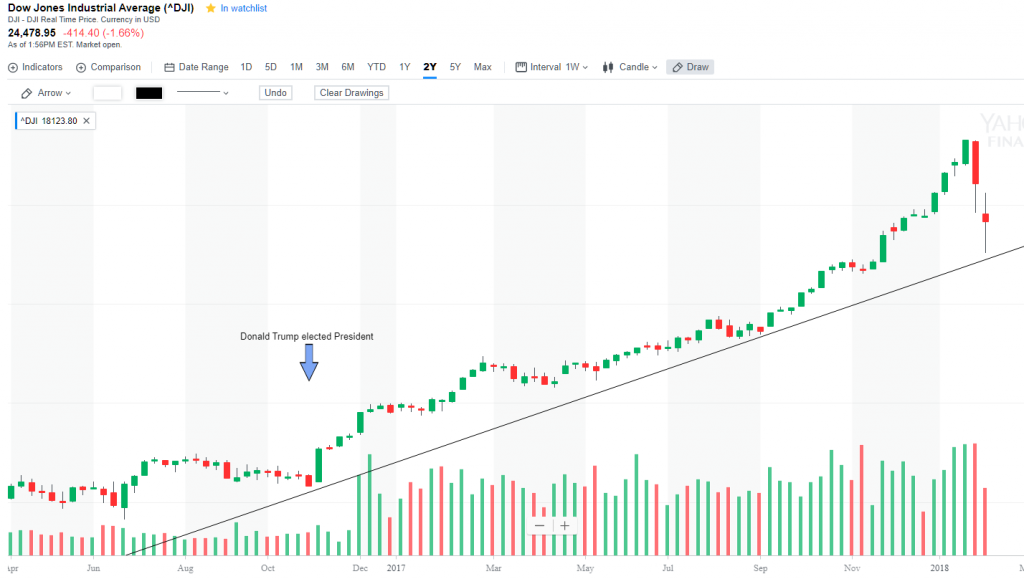Image resolution: width=1024 pixels, height=579 pixels.
Task: Toggle the Draw mode button
Action: click(690, 67)
